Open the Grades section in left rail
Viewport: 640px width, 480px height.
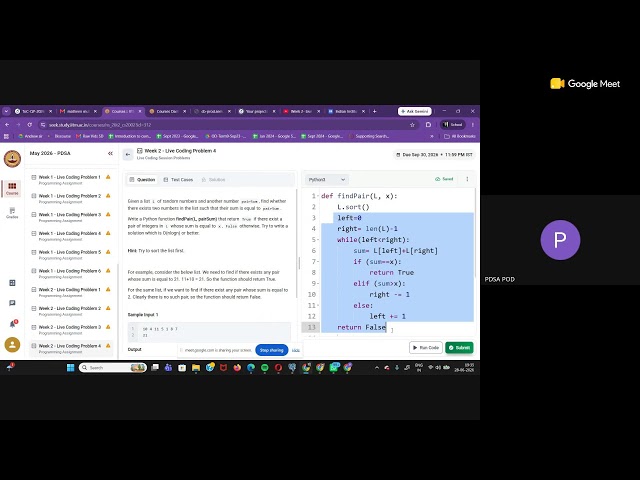click(x=12, y=213)
